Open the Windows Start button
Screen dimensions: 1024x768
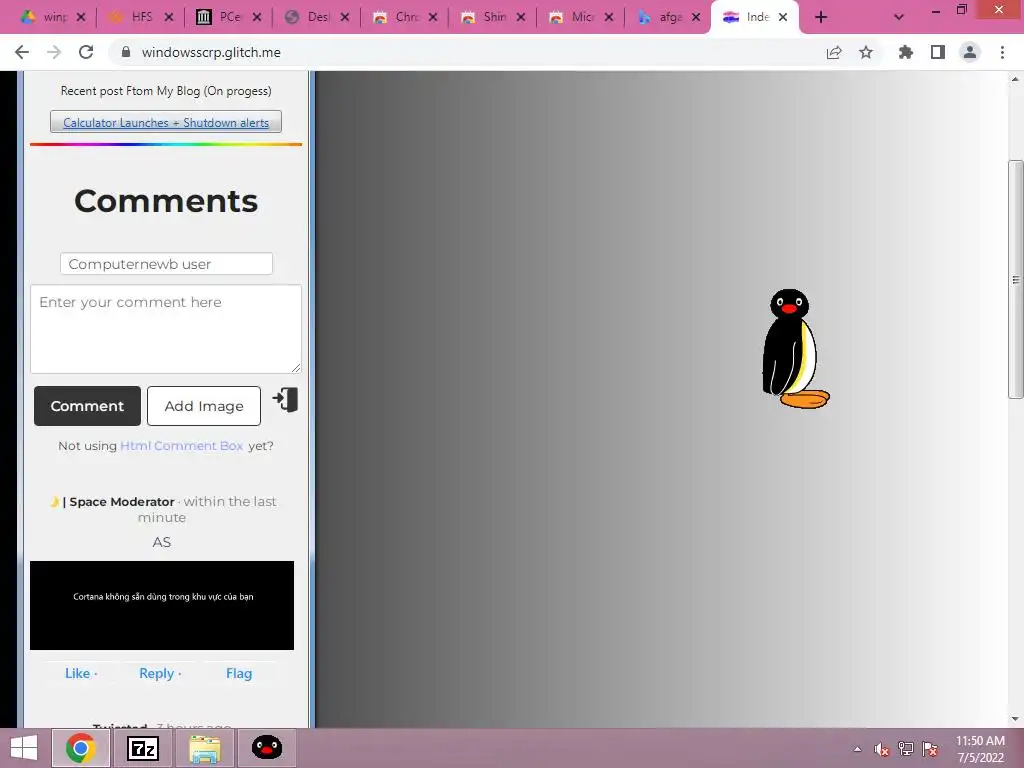(x=24, y=748)
